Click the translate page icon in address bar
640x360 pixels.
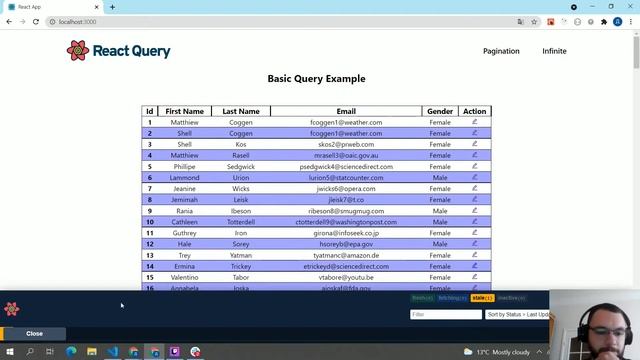pos(520,22)
